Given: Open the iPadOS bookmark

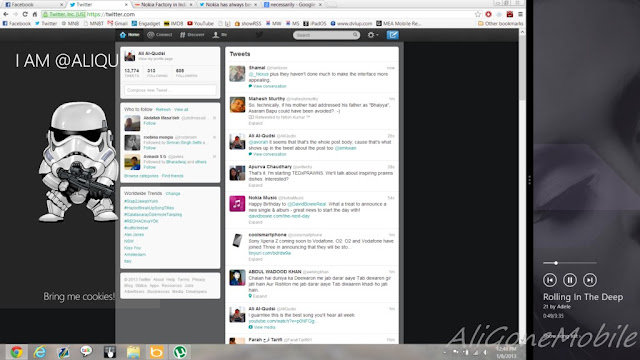Looking at the screenshot, I should click(315, 24).
